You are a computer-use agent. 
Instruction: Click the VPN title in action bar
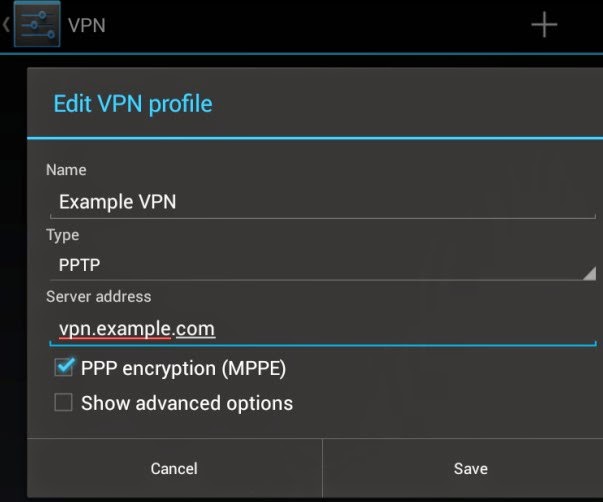87,25
